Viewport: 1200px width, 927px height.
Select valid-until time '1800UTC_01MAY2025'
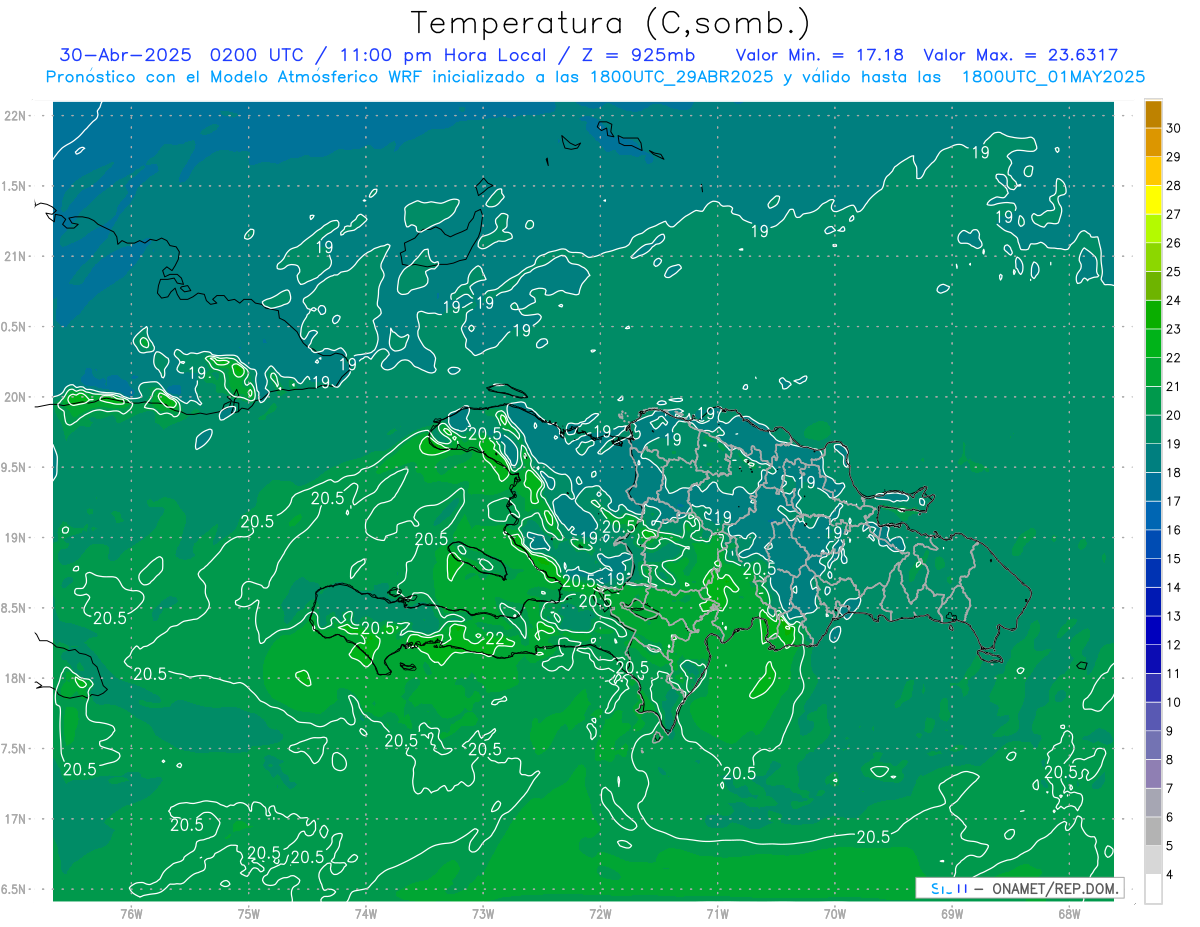(1053, 77)
